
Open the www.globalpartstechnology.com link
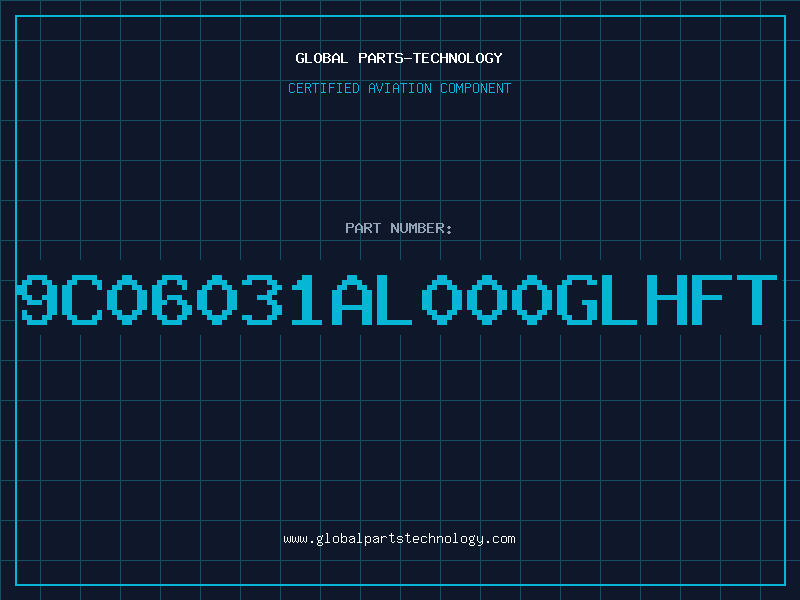click(399, 539)
